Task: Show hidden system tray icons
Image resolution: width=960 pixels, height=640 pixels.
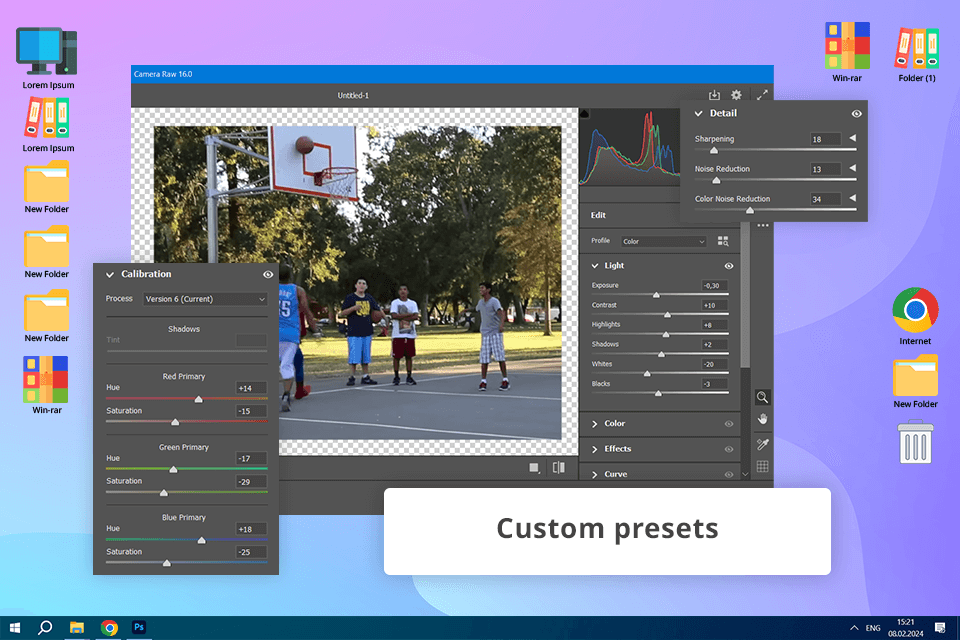Action: pyautogui.click(x=853, y=628)
